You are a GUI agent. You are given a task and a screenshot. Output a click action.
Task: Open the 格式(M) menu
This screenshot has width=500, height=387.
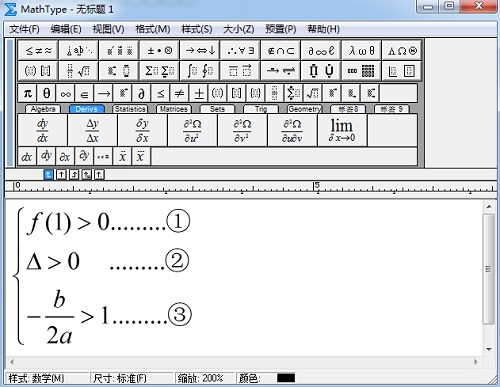pos(153,29)
